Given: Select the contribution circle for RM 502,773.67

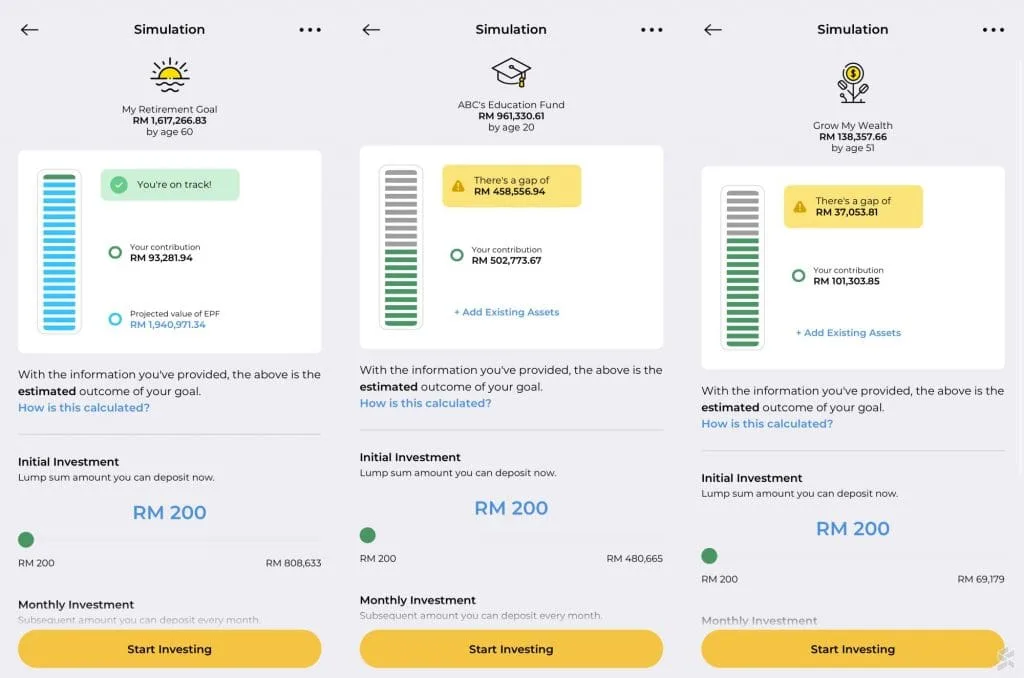Looking at the screenshot, I should pos(457,255).
